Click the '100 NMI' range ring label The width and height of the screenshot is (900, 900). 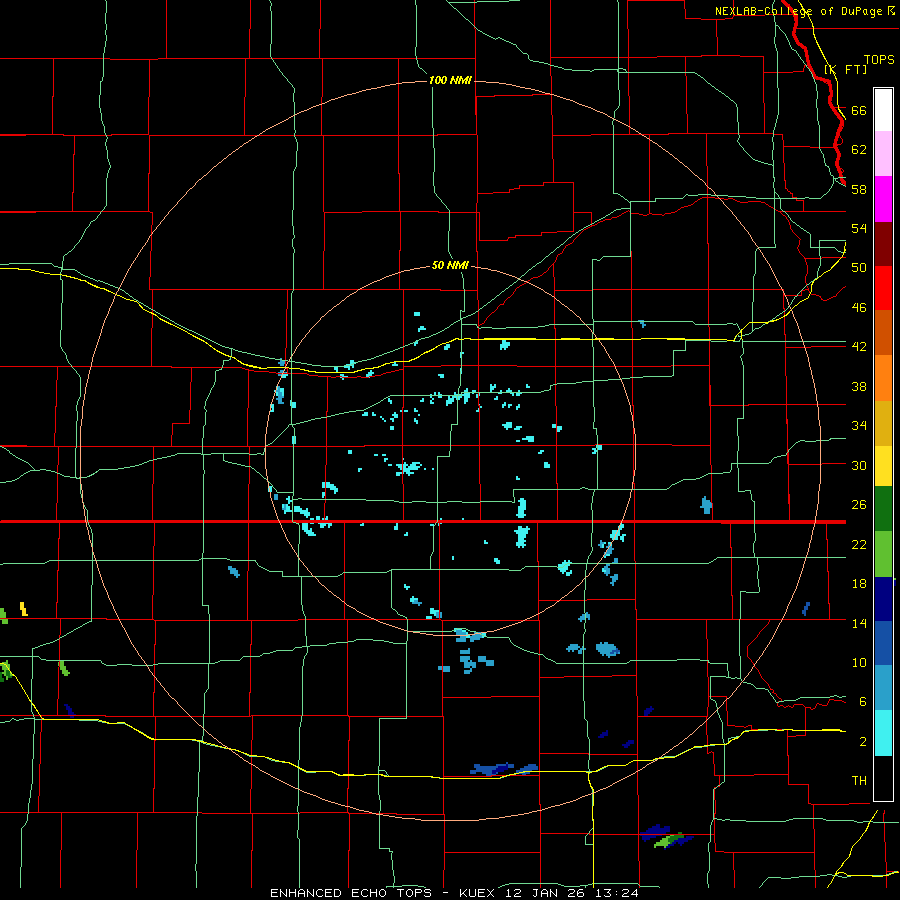click(450, 80)
